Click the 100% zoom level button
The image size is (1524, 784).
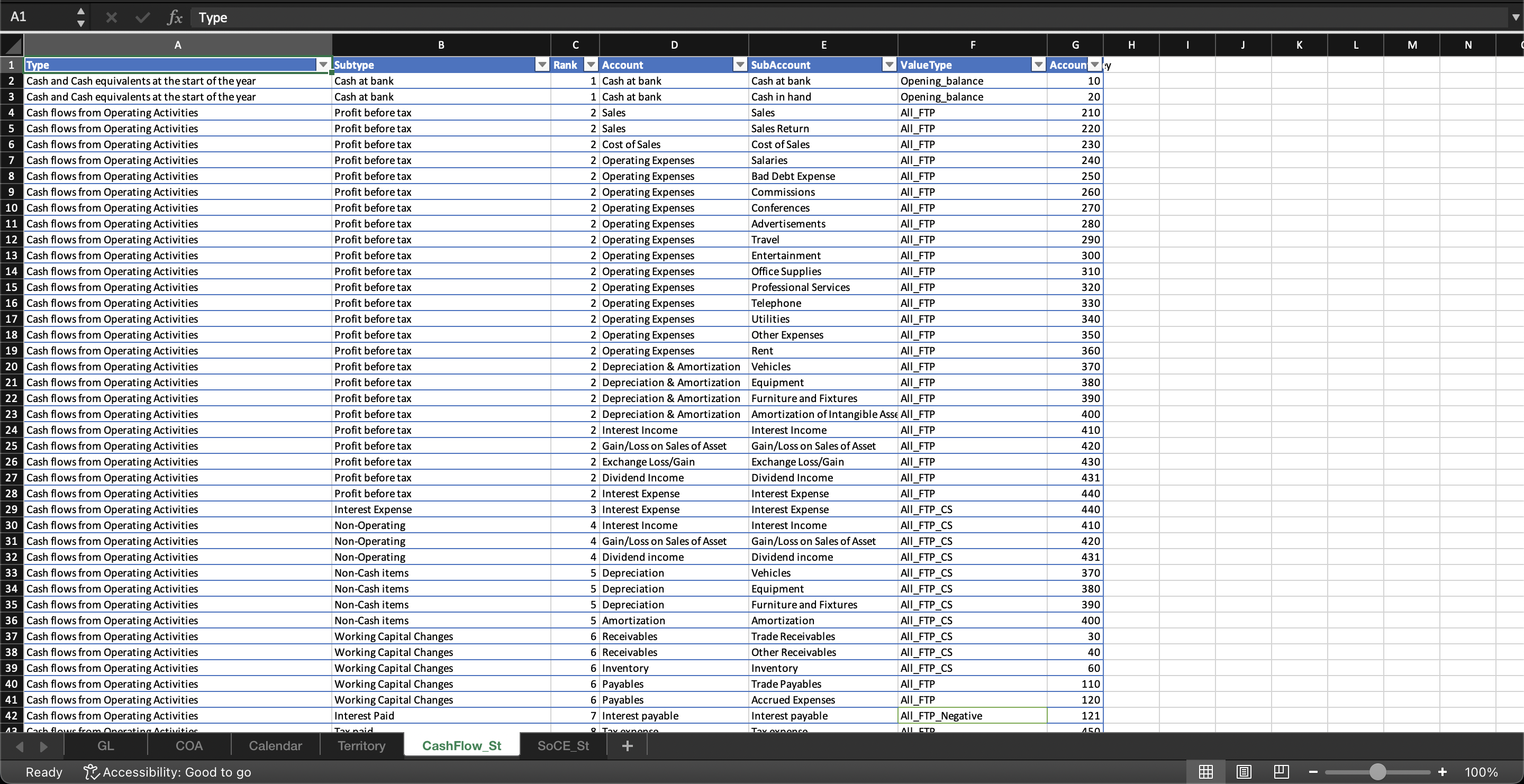pos(1481,772)
